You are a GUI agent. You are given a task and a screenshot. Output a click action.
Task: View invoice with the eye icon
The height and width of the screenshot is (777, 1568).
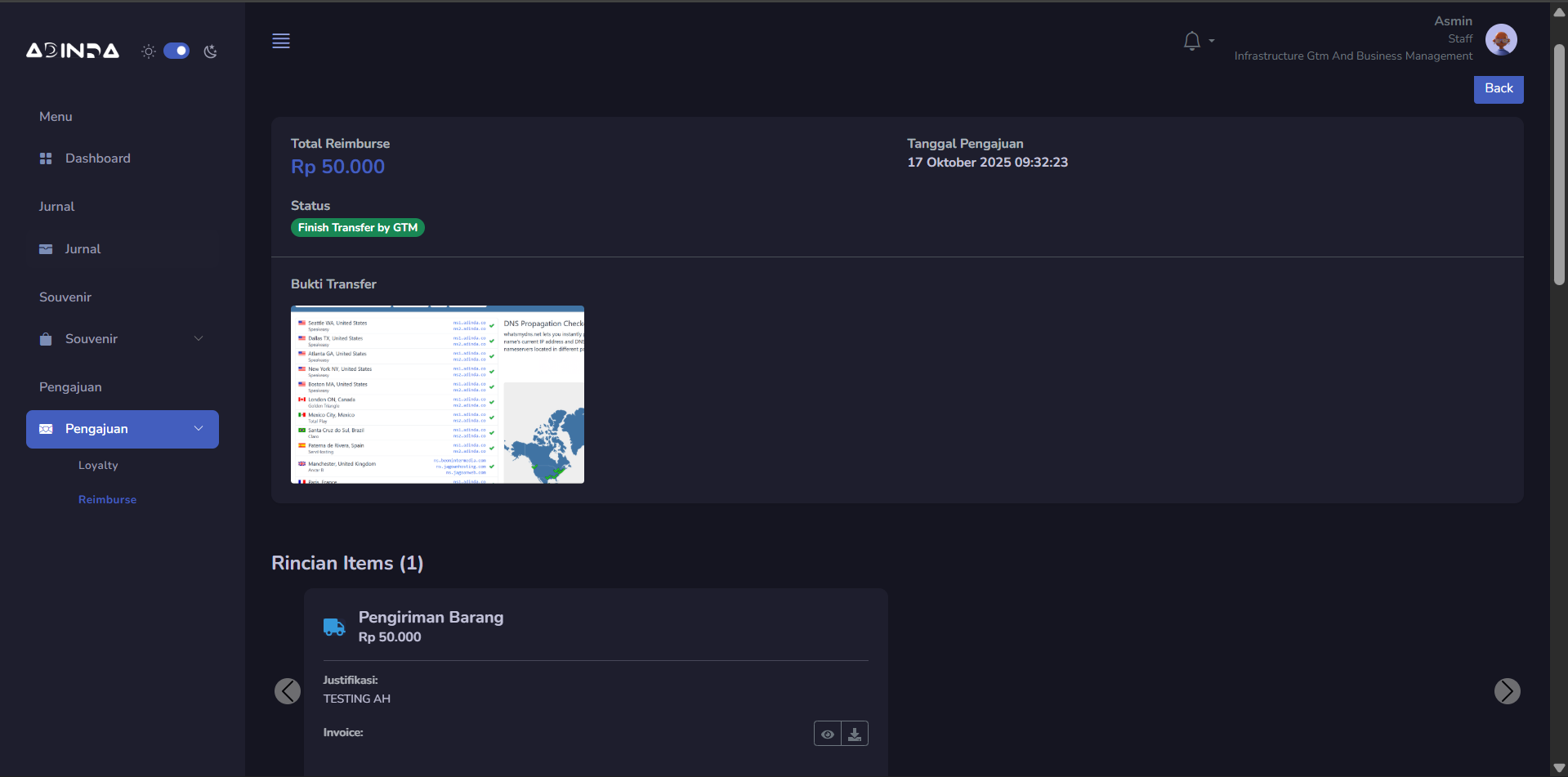827,734
